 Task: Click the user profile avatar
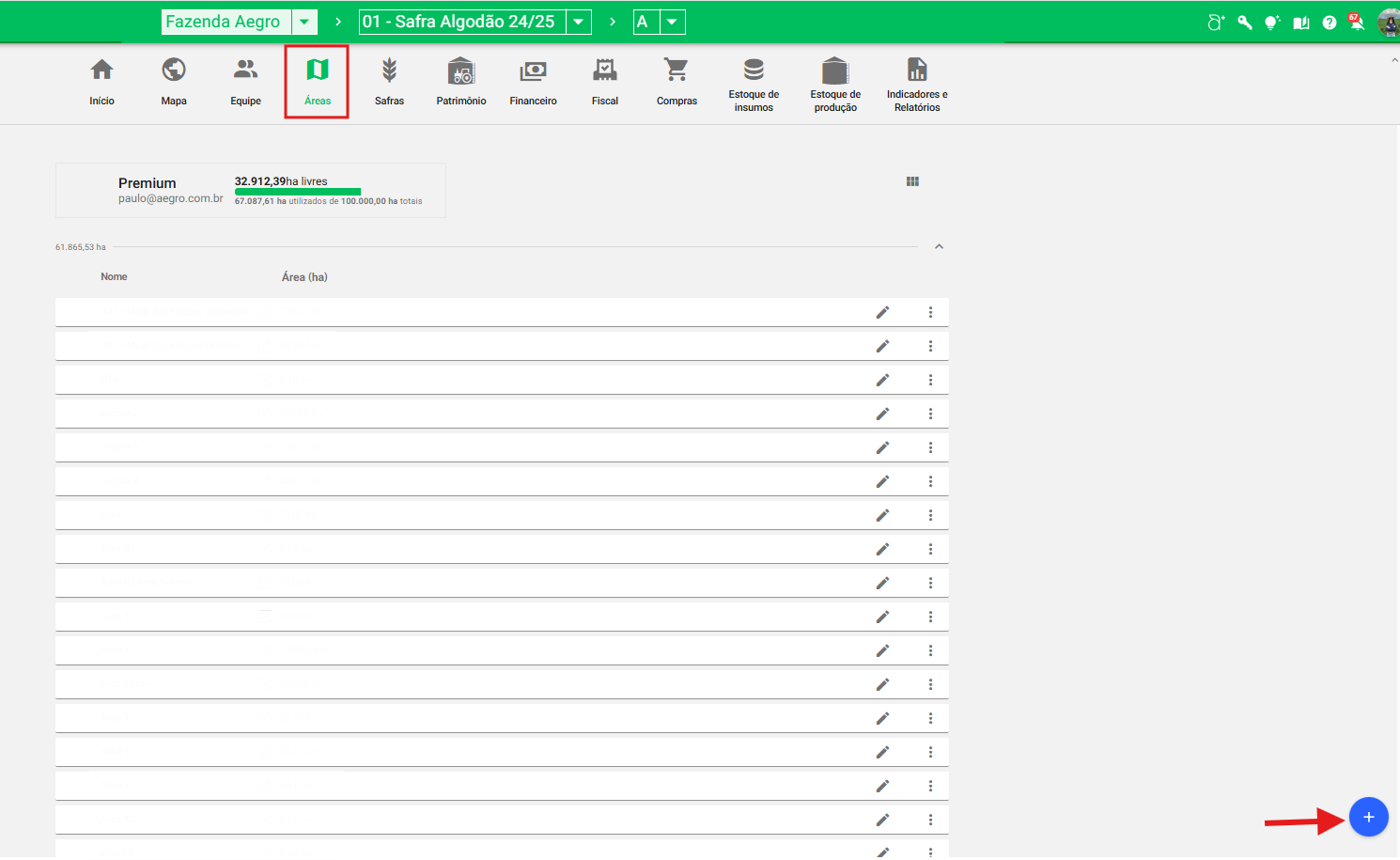pos(1388,23)
